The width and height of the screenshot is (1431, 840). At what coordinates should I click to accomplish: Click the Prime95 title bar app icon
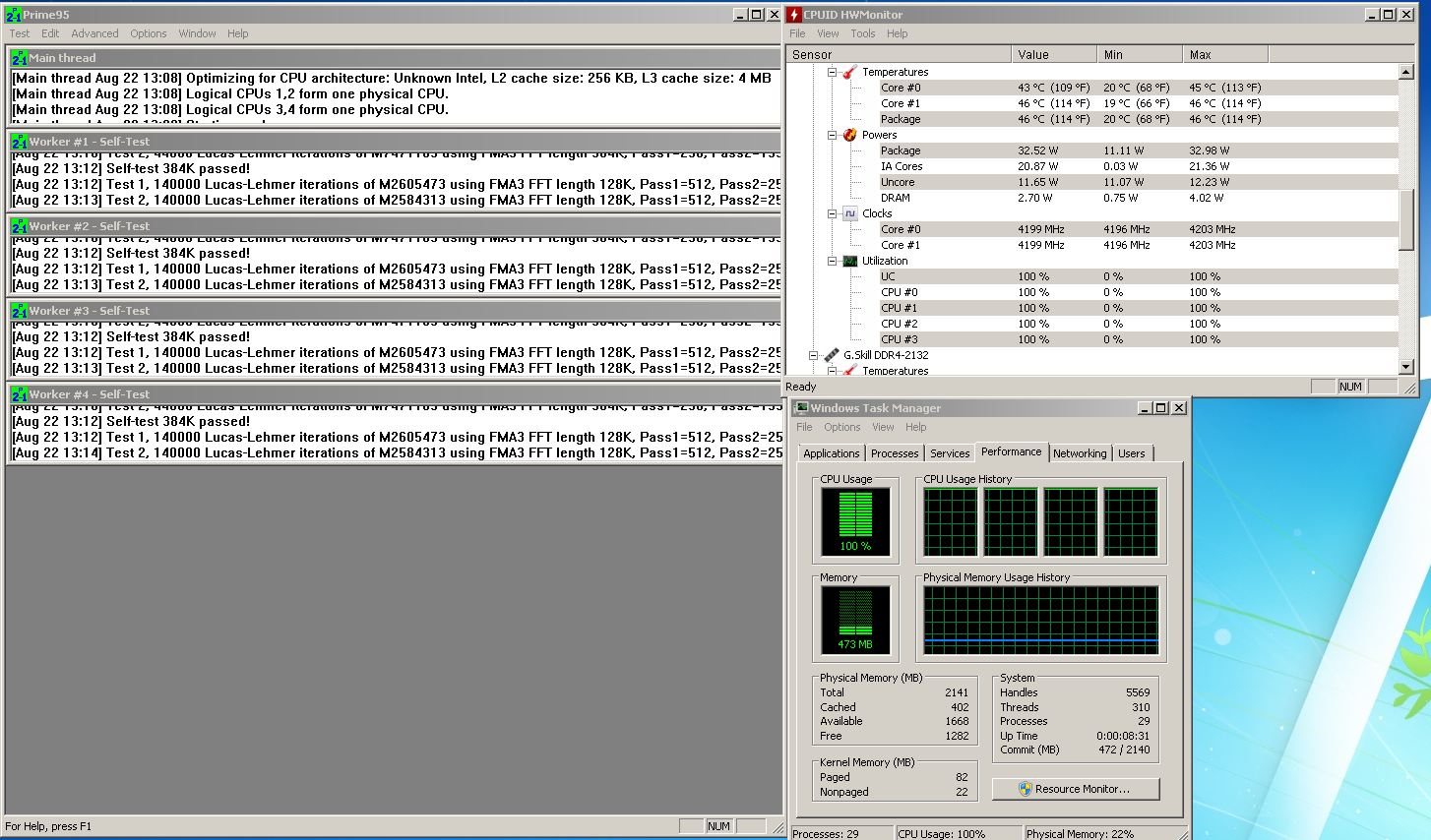click(13, 15)
